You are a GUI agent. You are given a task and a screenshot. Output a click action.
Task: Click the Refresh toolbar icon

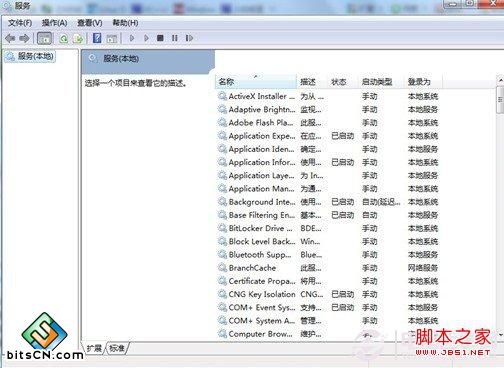[x=63, y=38]
